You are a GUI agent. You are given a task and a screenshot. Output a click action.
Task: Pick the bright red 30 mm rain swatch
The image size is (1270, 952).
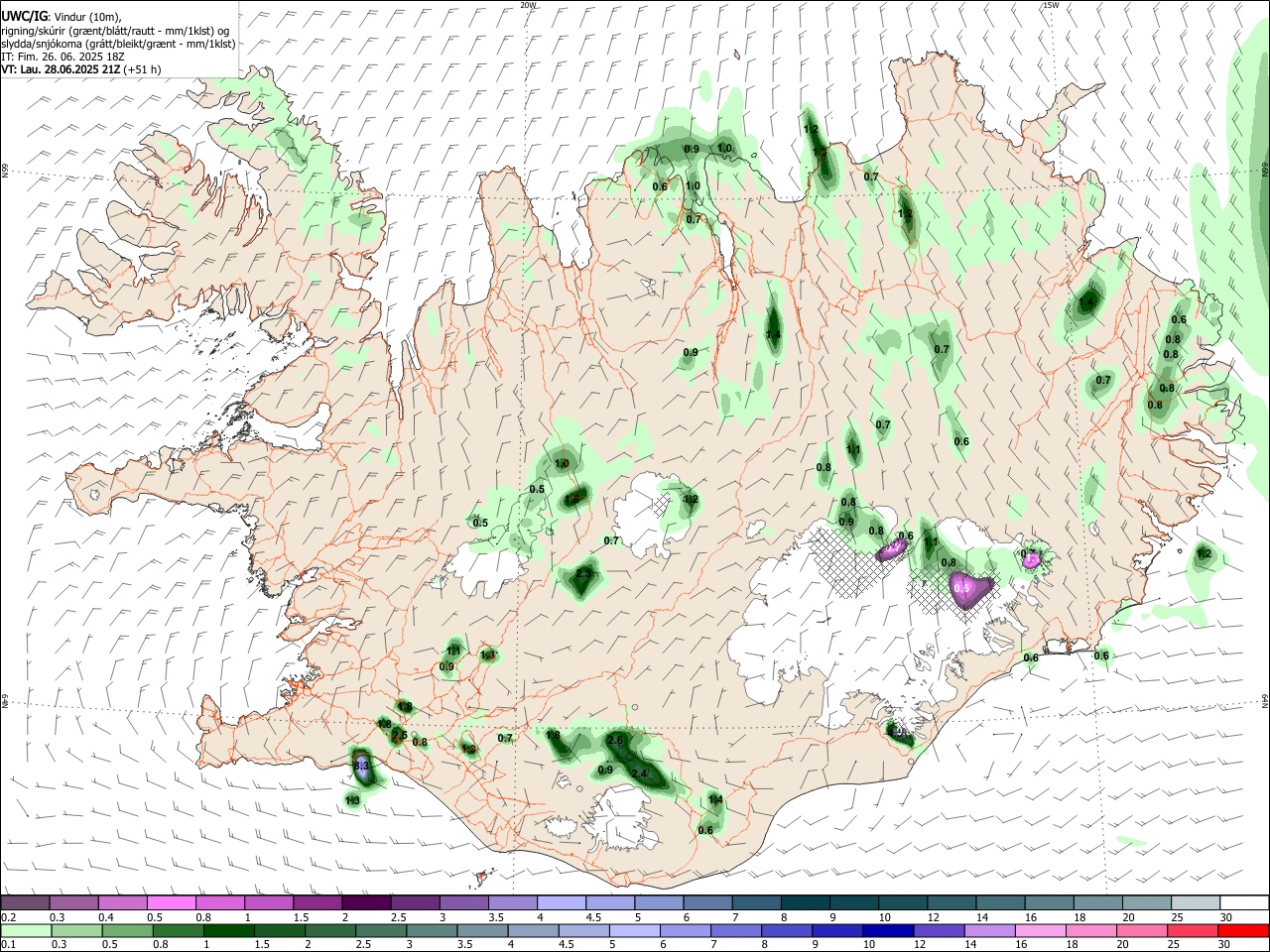tap(1243, 931)
